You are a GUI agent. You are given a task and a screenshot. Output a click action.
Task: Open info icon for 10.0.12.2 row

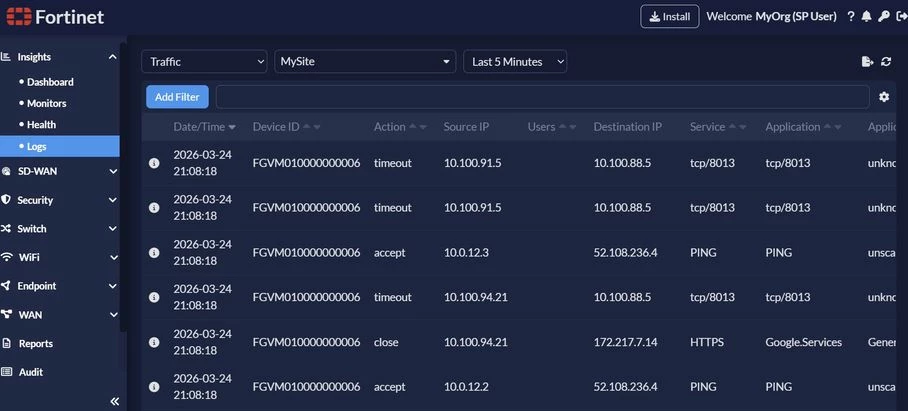[154, 386]
